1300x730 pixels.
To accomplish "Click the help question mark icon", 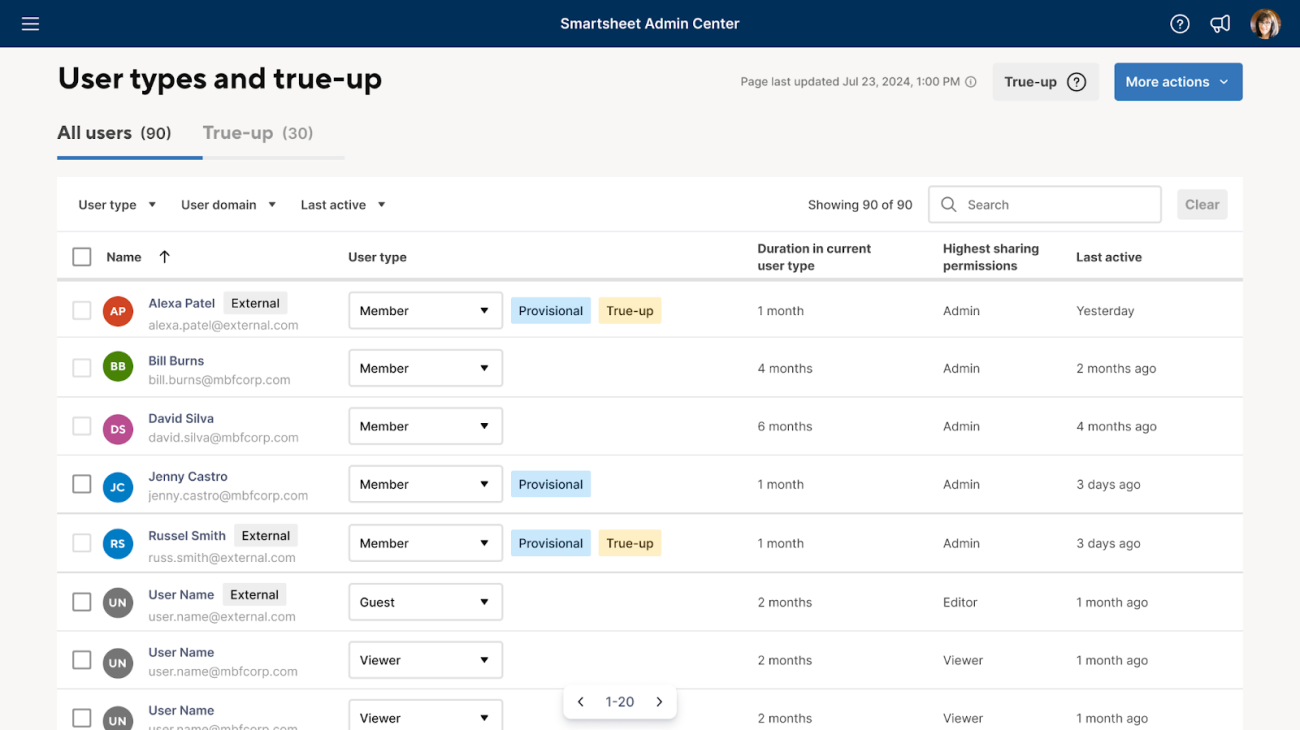I will pos(1179,23).
